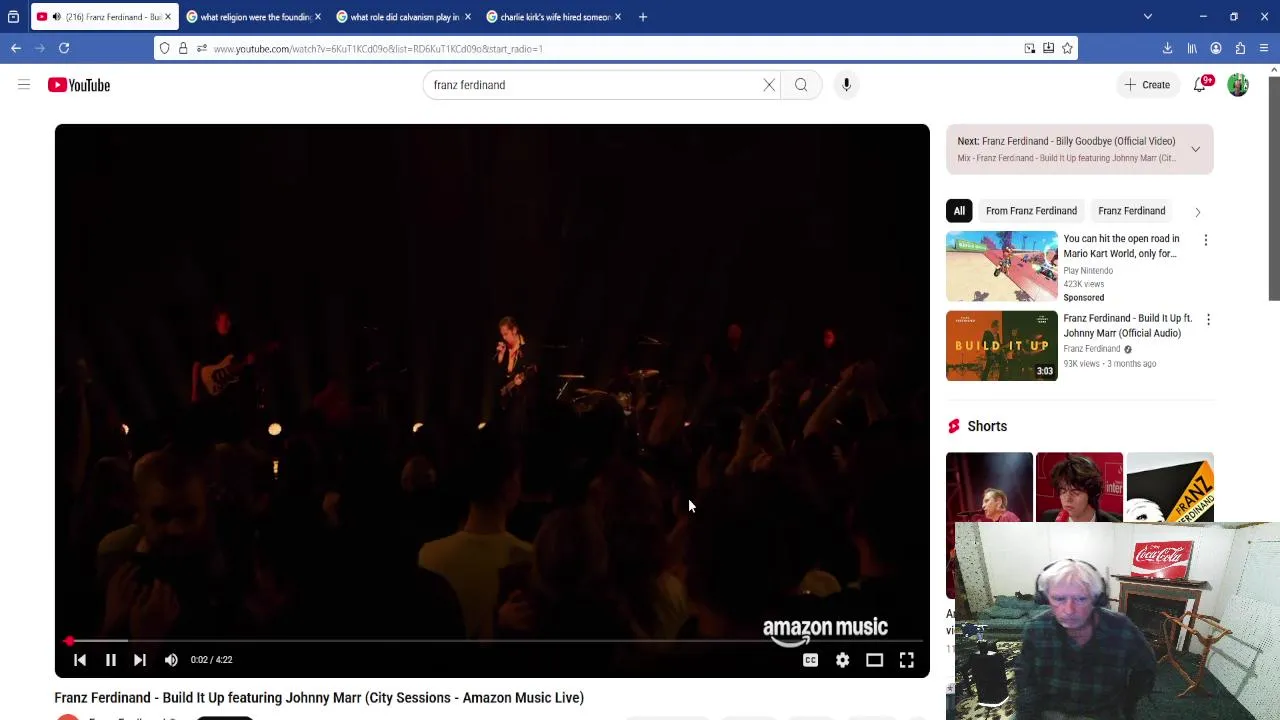This screenshot has width=1280, height=720.
Task: Skip to the previous video in player
Action: (x=80, y=660)
